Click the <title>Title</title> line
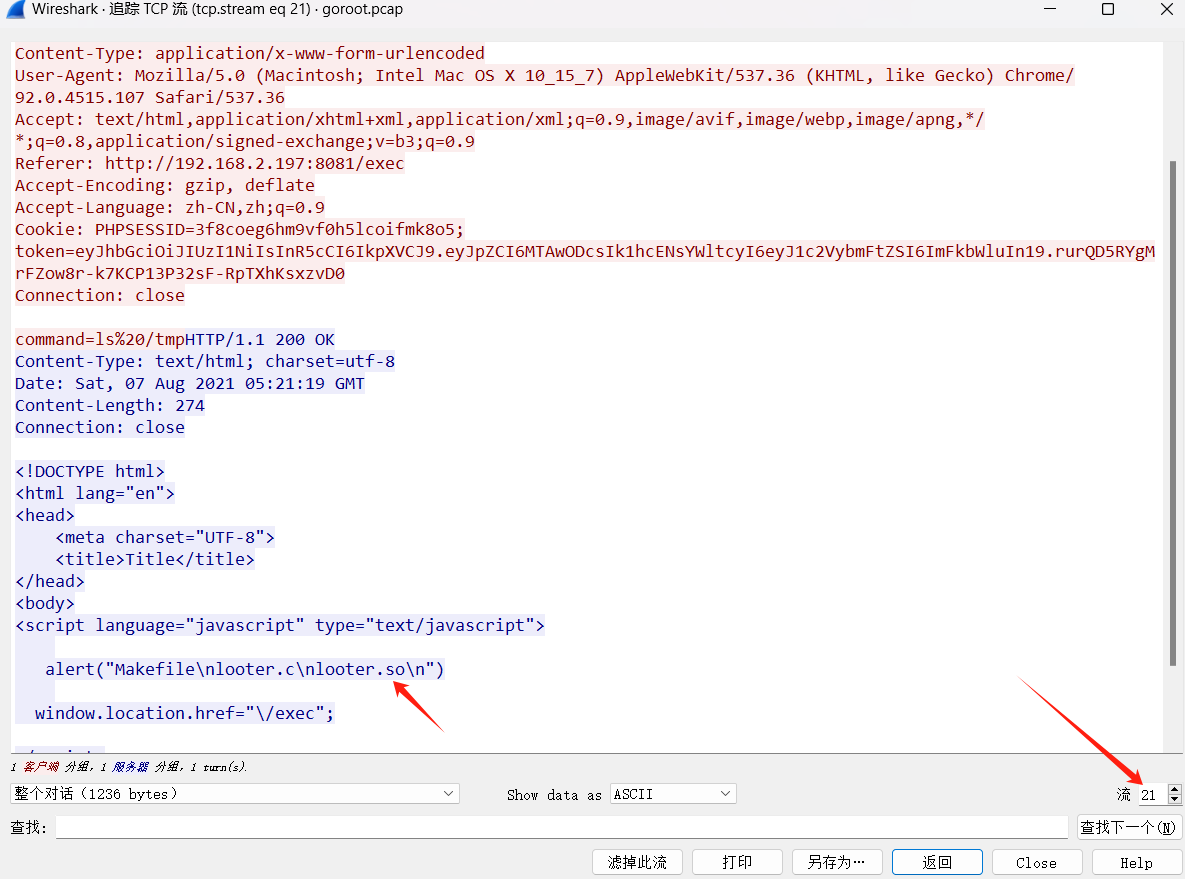Screen dimensions: 1185x879 [155, 559]
